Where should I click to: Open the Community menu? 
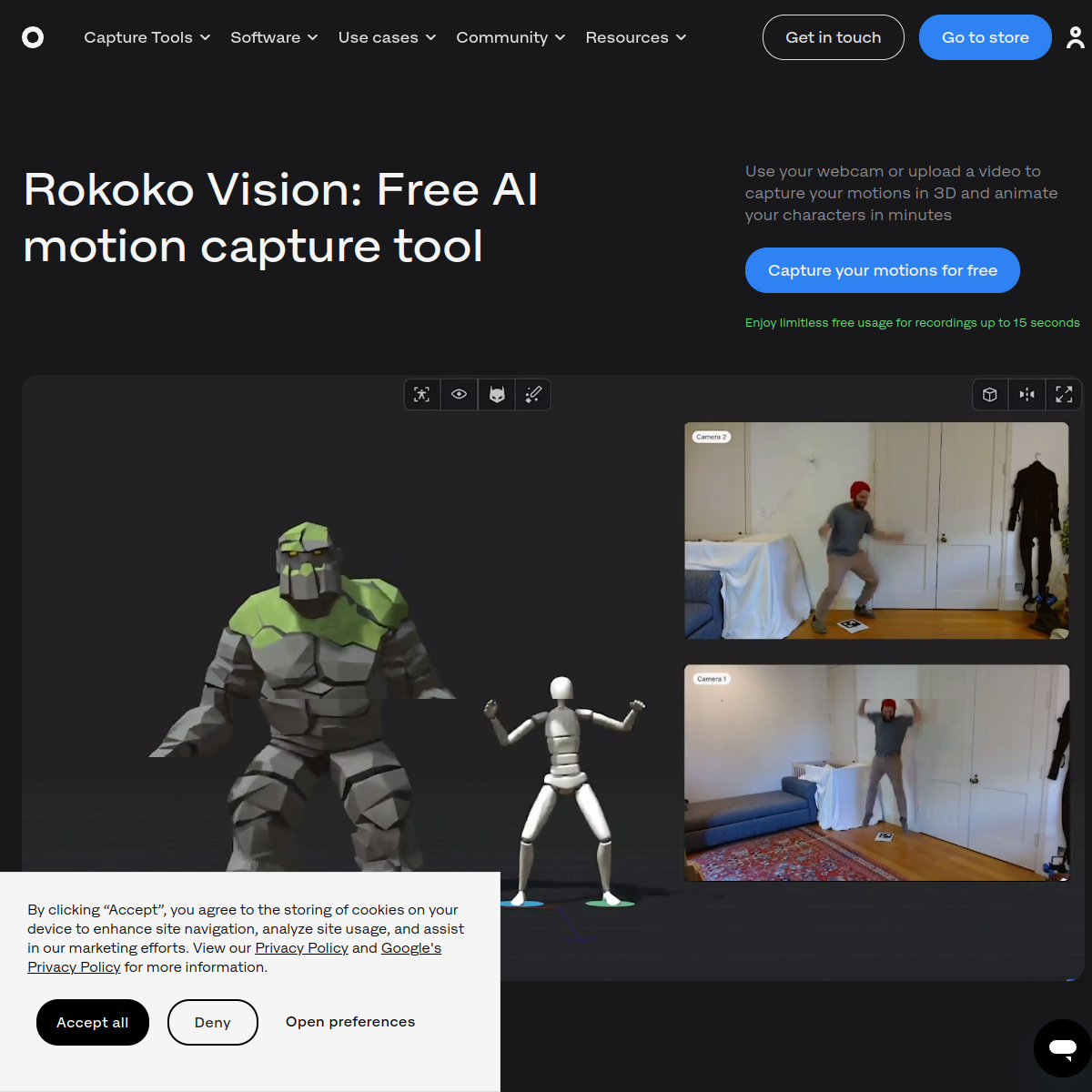[510, 37]
